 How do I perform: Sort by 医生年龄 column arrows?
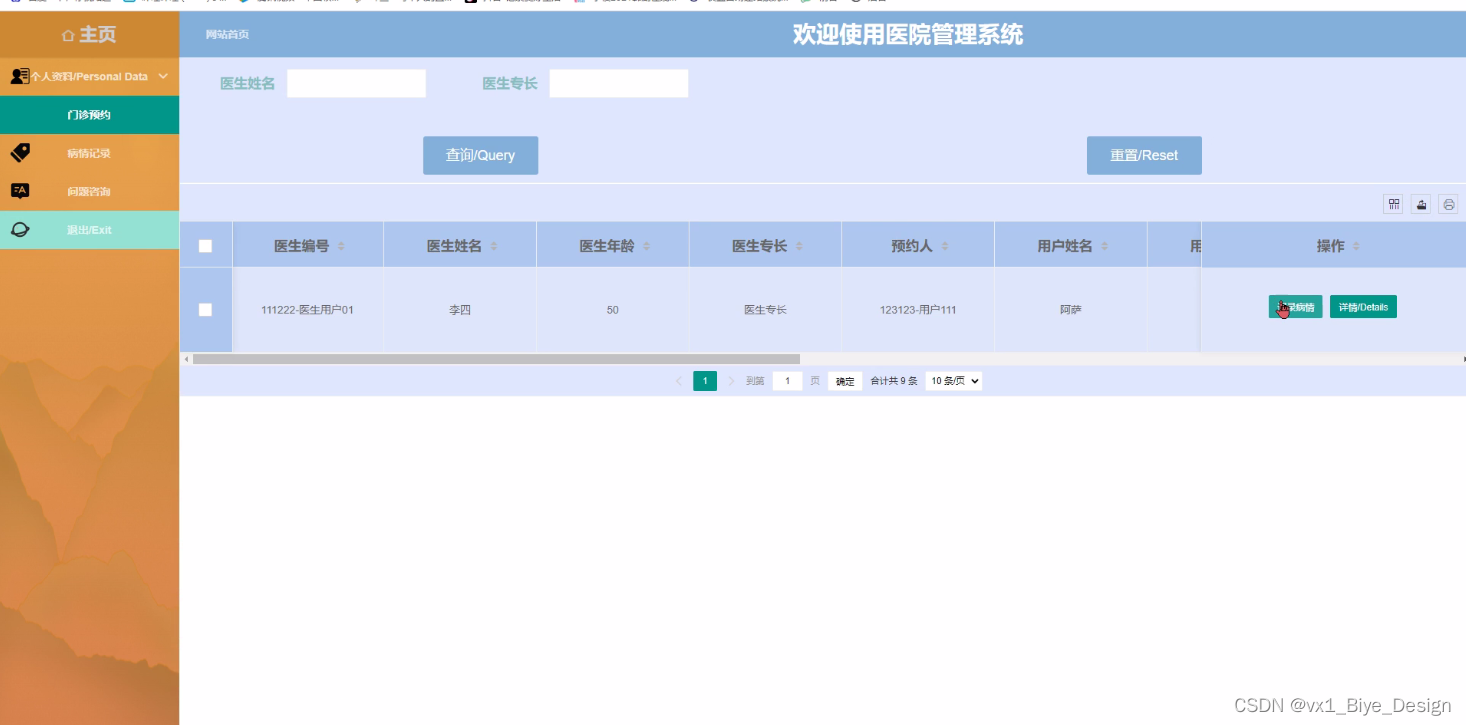point(646,246)
